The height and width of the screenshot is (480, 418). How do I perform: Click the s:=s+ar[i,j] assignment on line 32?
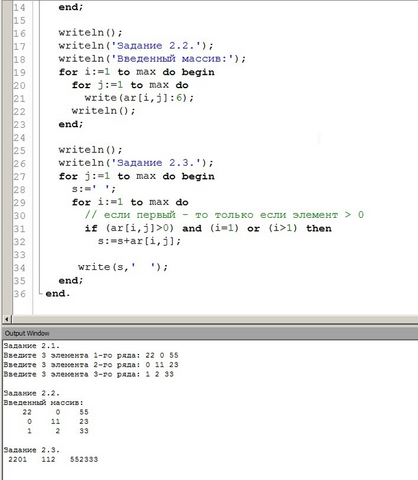139,241
